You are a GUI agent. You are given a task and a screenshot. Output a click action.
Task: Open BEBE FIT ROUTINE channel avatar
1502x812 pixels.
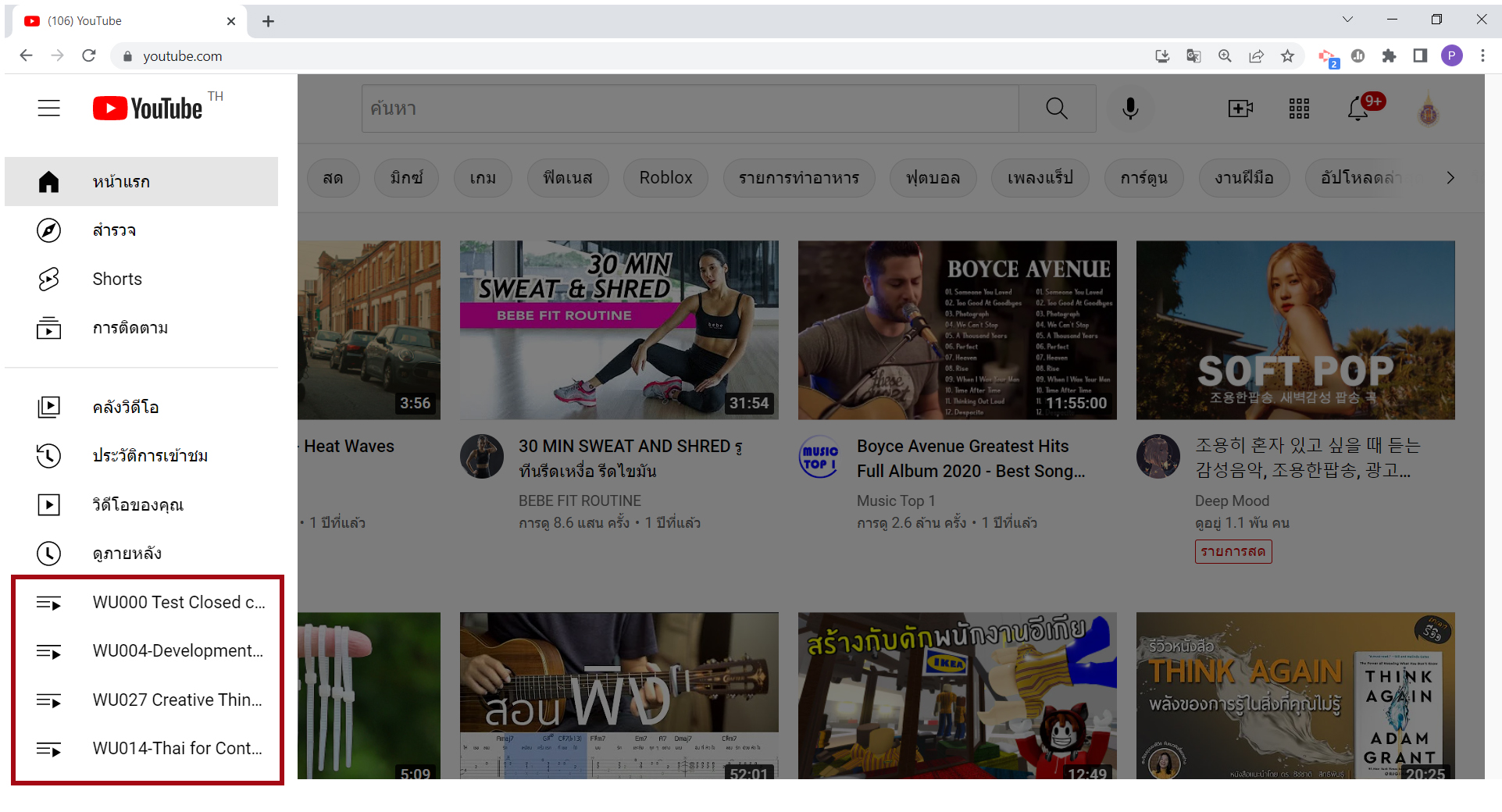[x=482, y=456]
